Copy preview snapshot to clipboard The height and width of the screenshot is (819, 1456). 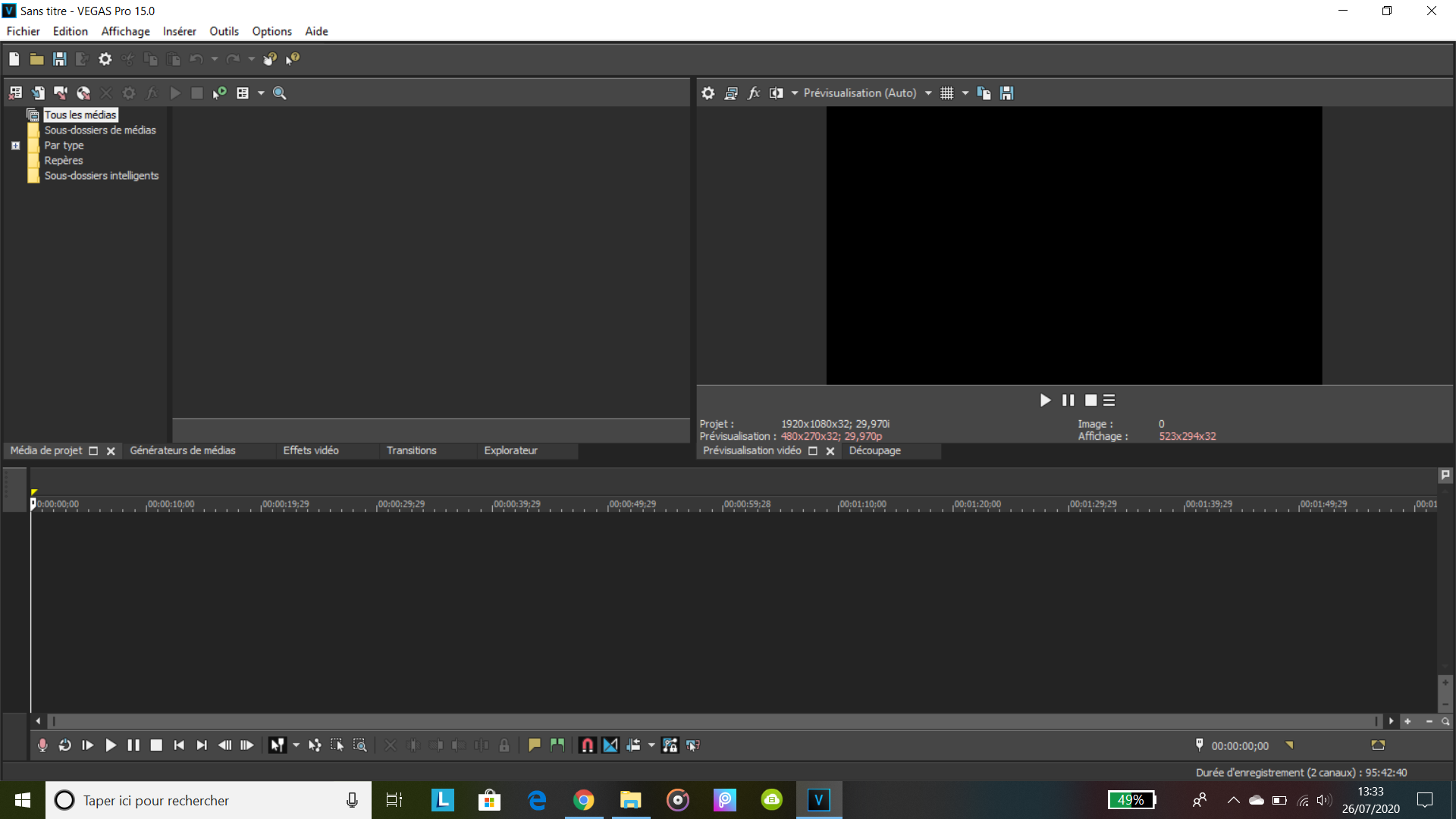tap(984, 93)
